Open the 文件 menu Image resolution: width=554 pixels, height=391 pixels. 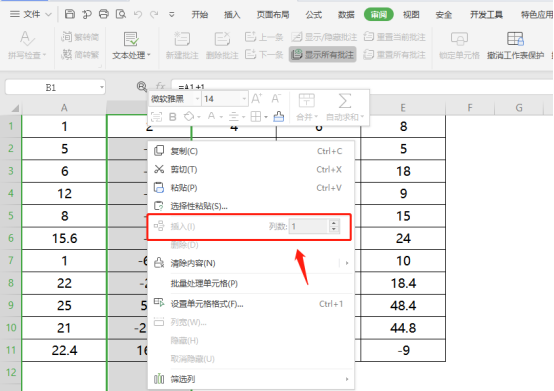click(31, 14)
